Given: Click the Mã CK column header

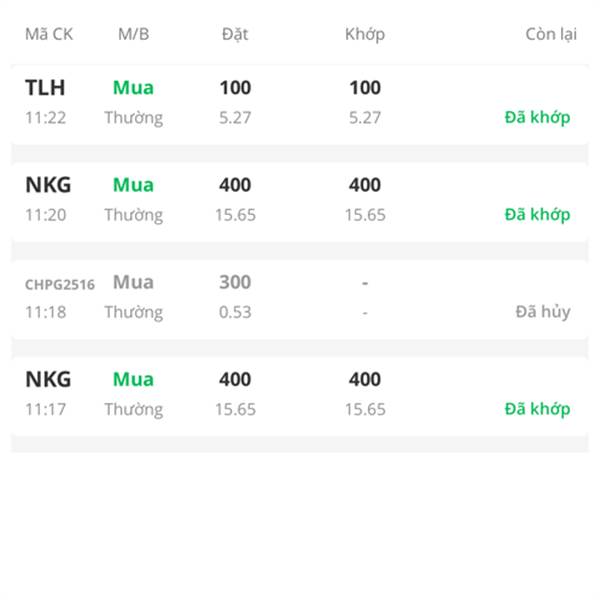Looking at the screenshot, I should [49, 34].
